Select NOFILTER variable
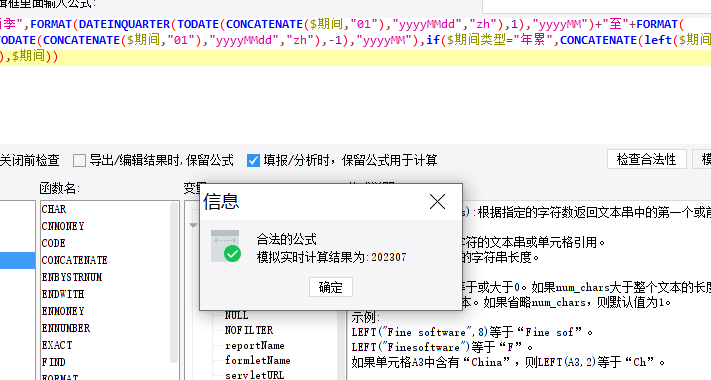711x380 pixels. pos(249,330)
